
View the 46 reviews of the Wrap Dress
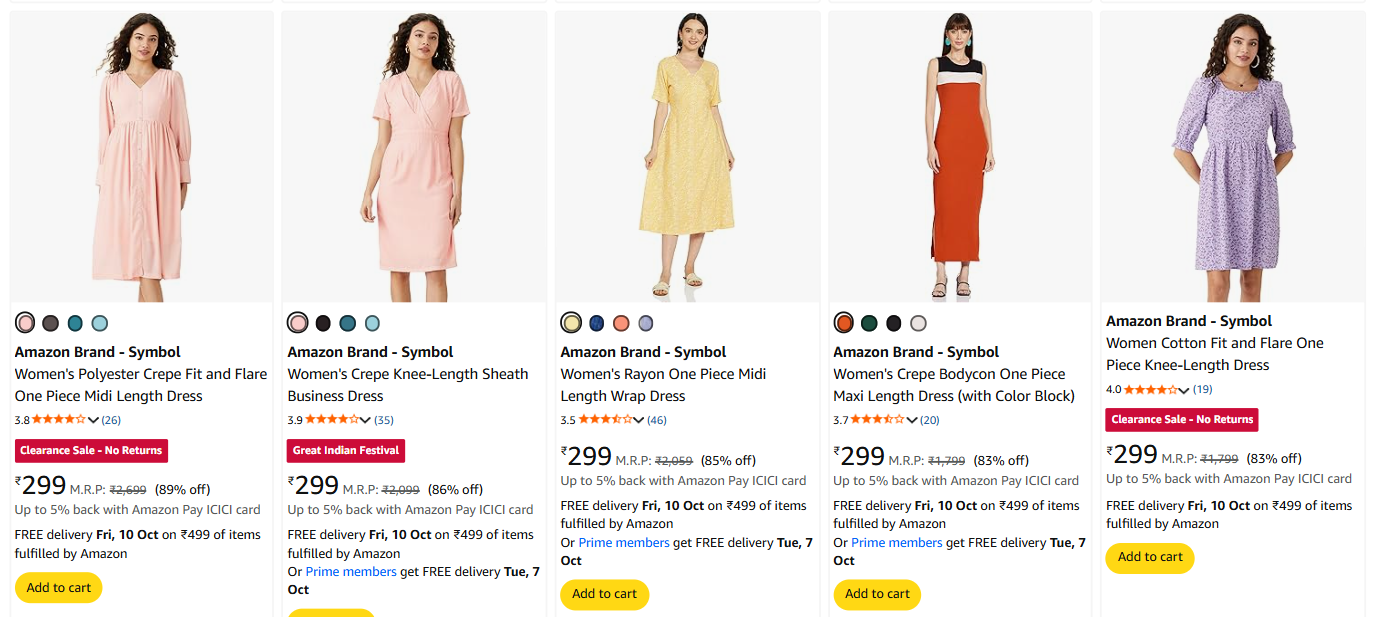click(657, 420)
